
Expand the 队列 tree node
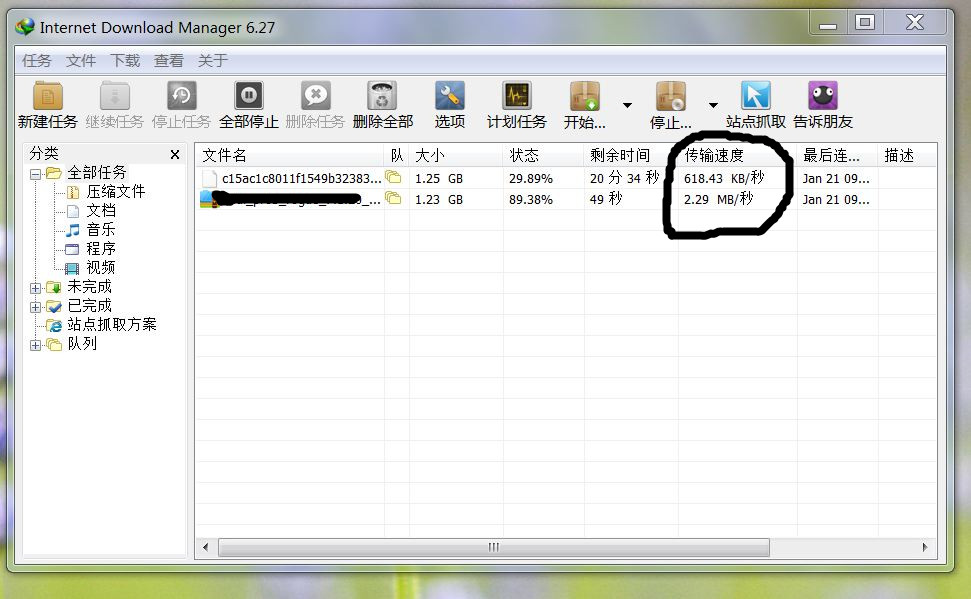click(35, 345)
